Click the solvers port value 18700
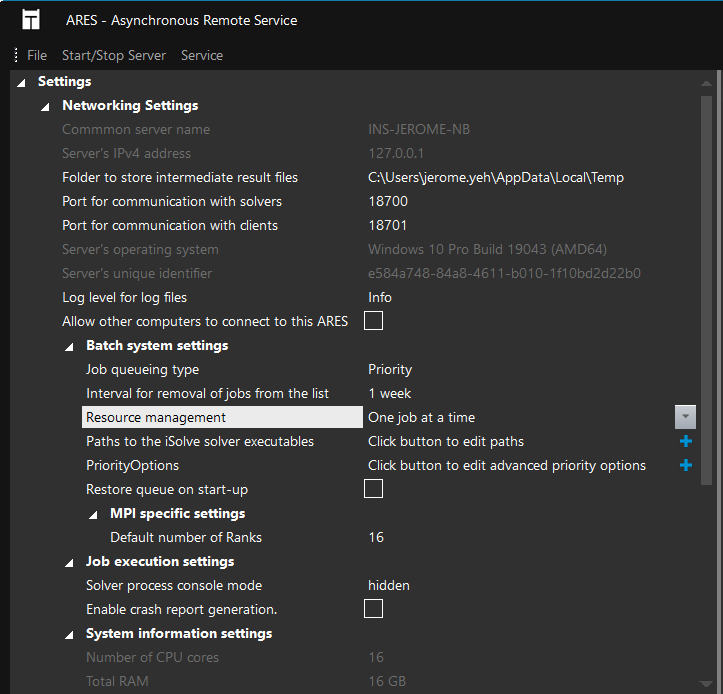 (388, 201)
